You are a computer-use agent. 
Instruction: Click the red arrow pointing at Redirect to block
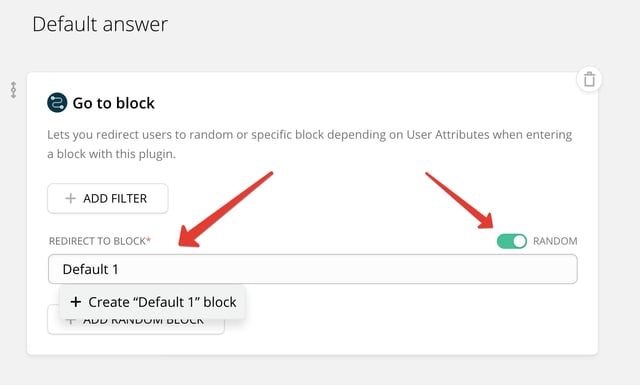click(226, 209)
